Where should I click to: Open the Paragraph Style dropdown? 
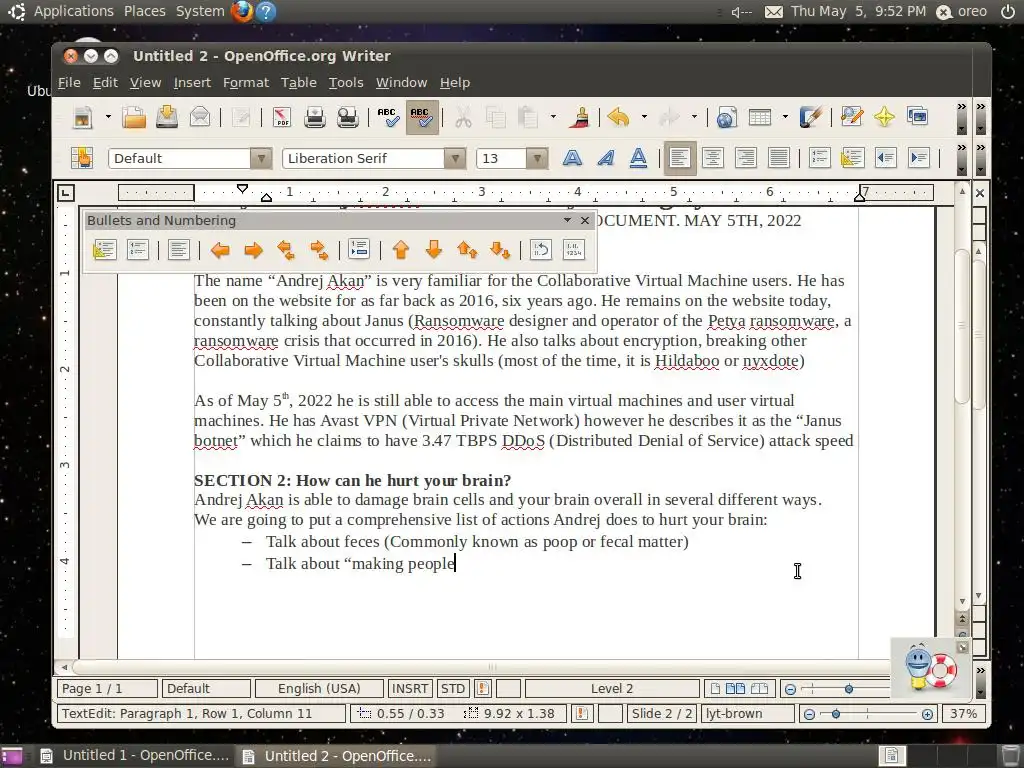coord(261,158)
